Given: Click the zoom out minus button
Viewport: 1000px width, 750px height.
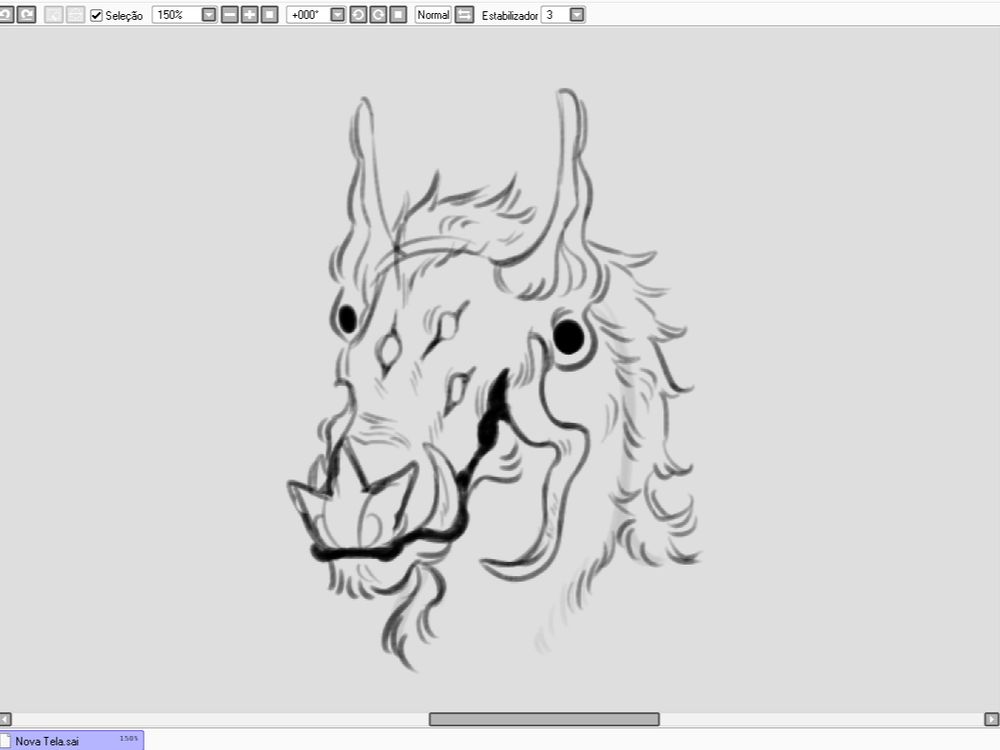Looking at the screenshot, I should 230,15.
